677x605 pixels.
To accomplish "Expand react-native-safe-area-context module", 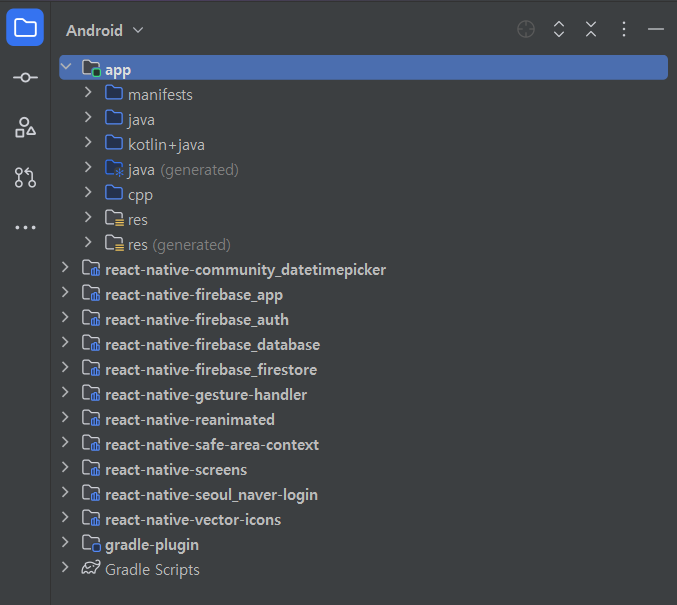I will 65,443.
